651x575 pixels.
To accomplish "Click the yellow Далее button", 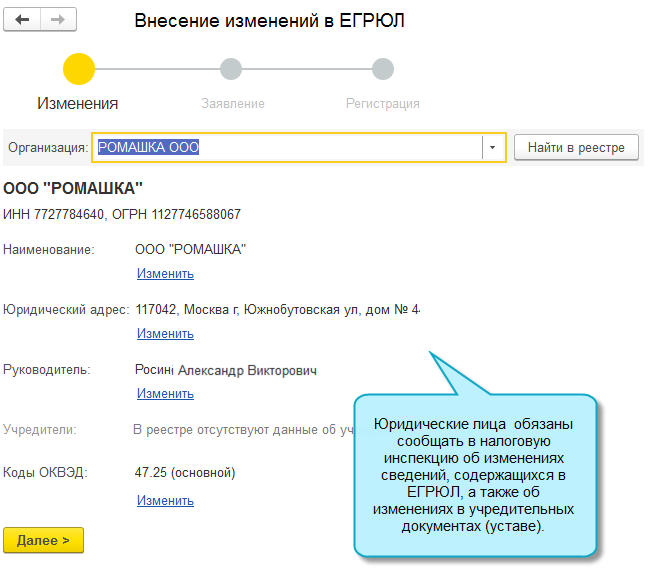I will 44,540.
